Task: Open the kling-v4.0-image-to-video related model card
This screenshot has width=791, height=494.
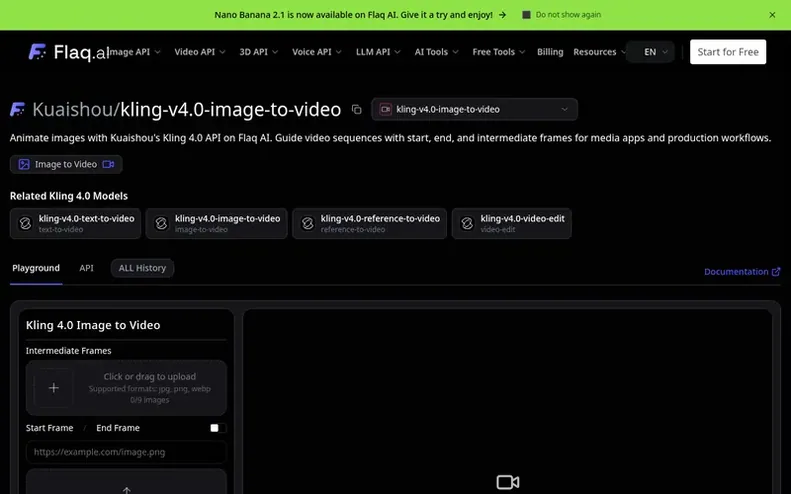Action: coord(216,223)
